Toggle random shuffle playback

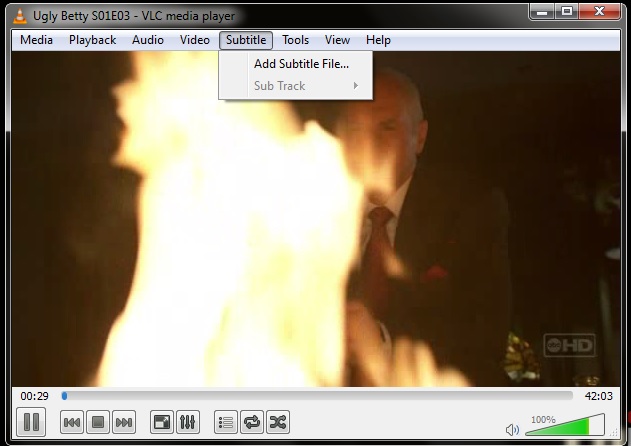(x=278, y=422)
